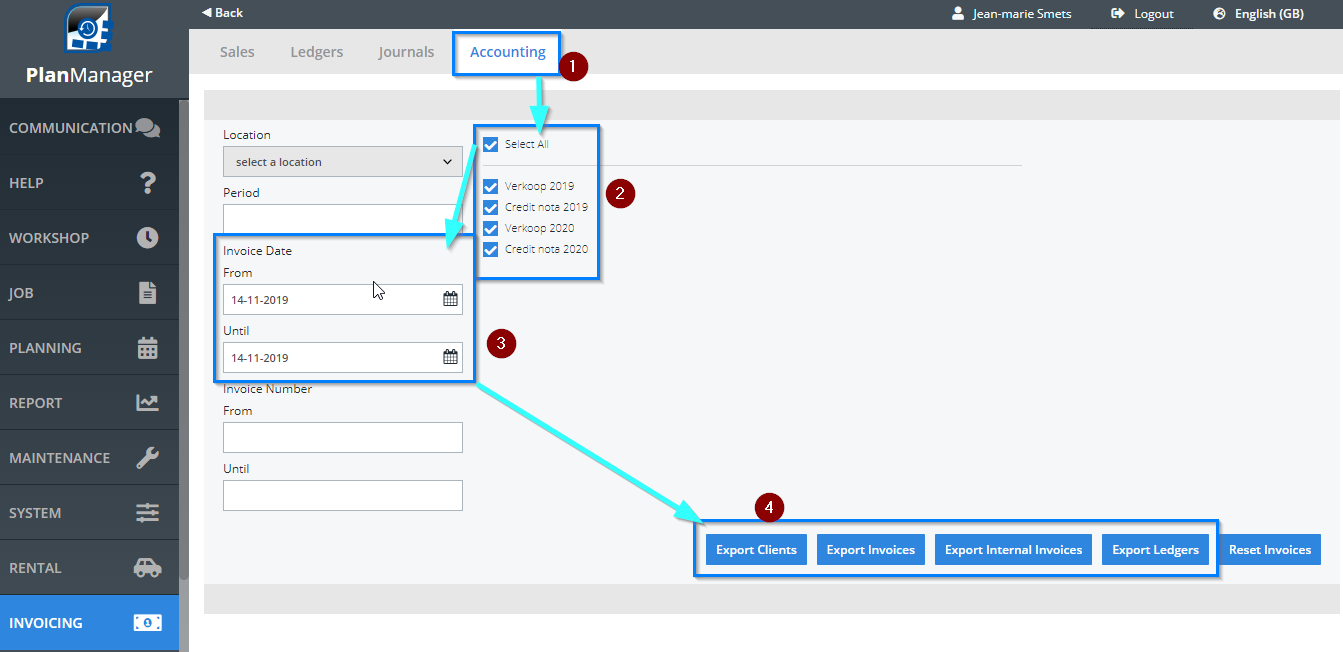This screenshot has width=1343, height=652.
Task: Click the Logout link text
Action: pos(1154,14)
